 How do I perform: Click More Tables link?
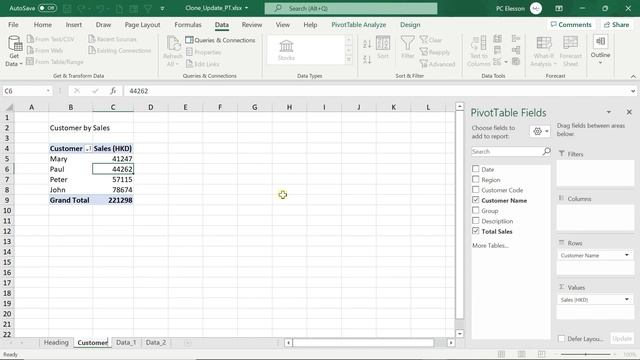[490, 245]
